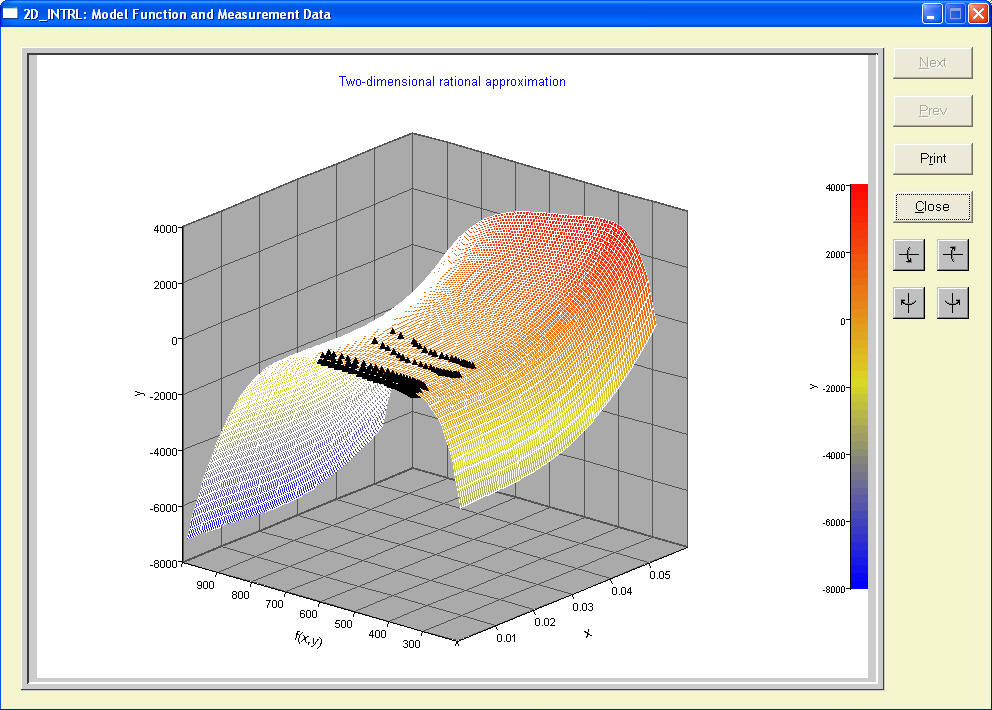Minimize the 2D_INTRL window
992x710 pixels.
932,14
